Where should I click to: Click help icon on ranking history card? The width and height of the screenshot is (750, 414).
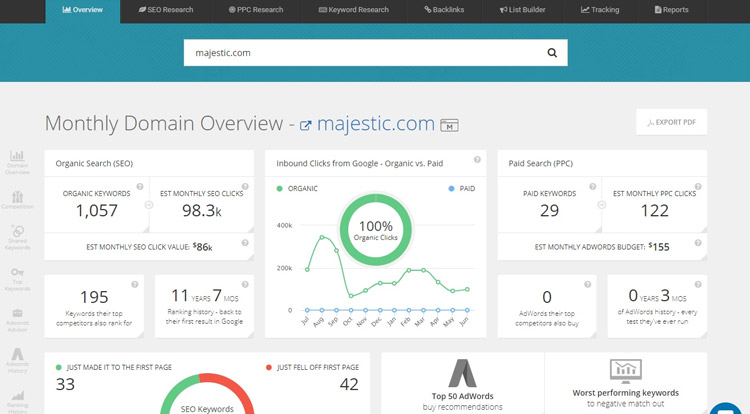click(245, 284)
